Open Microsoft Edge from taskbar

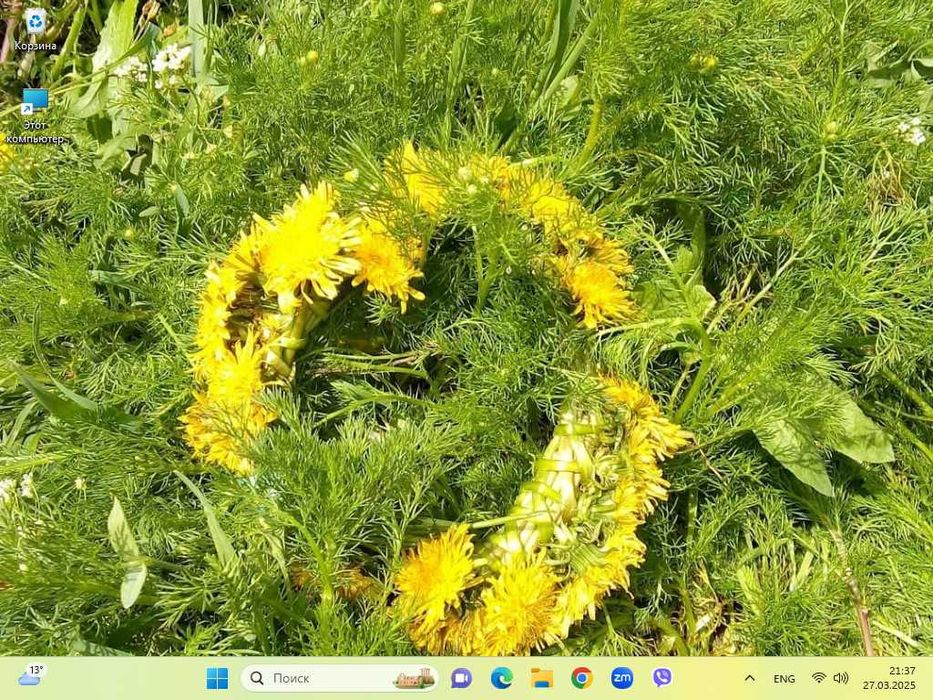pos(502,678)
